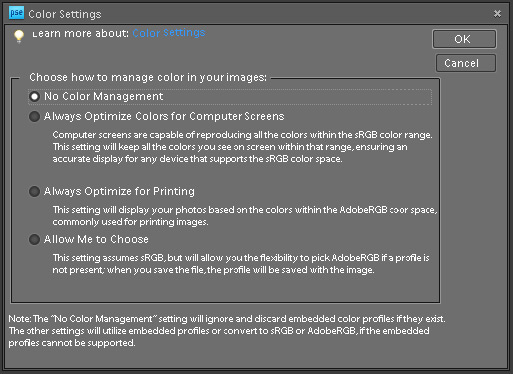Click the Cancel button

tap(465, 63)
